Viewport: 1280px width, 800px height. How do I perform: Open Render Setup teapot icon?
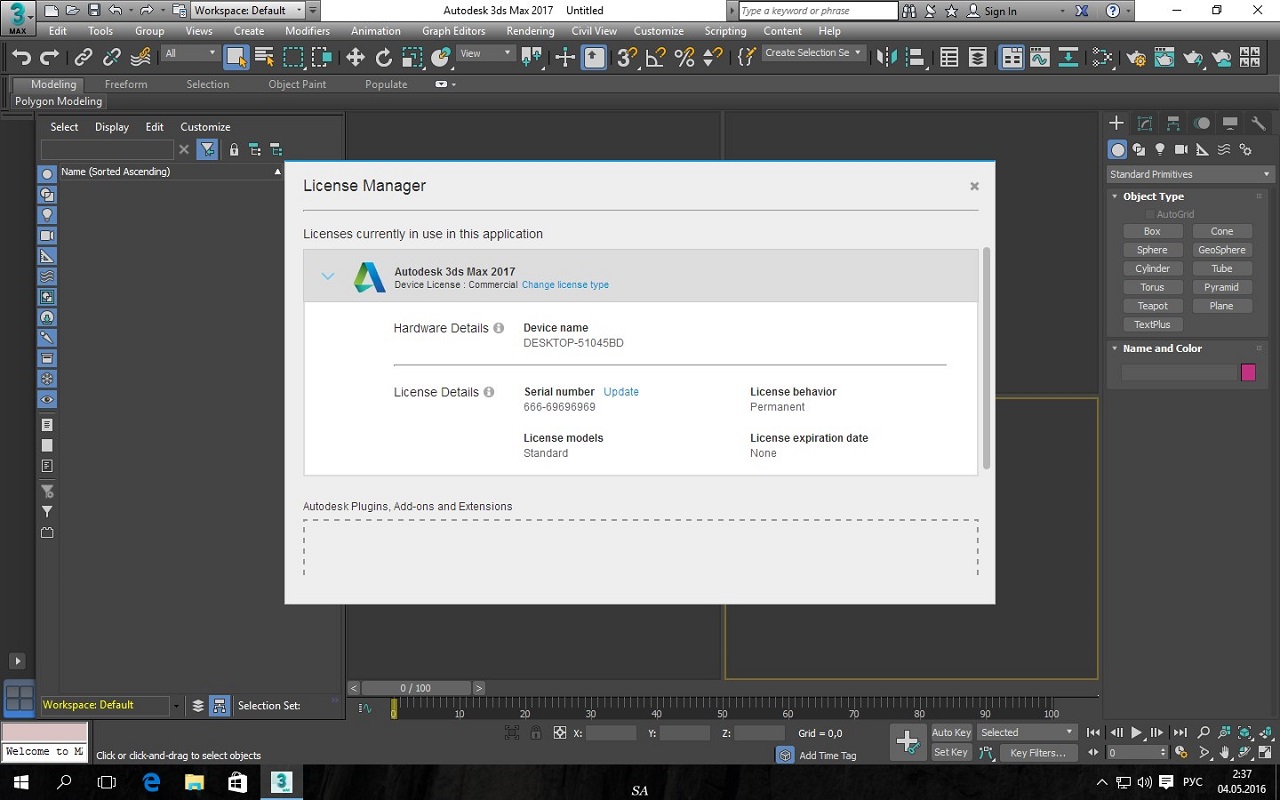pyautogui.click(x=1134, y=58)
